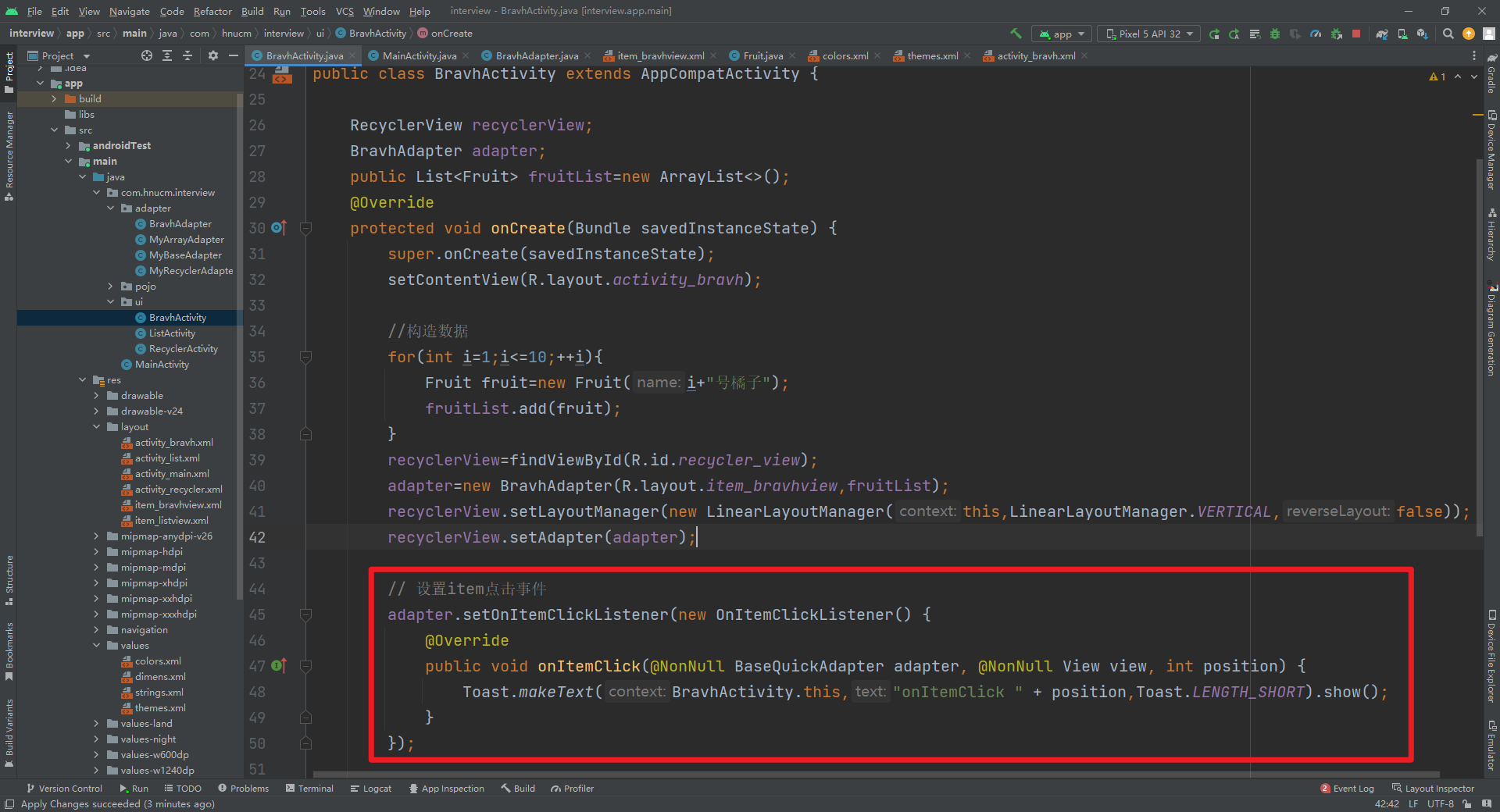Switch to item_bravhview.xml tab
Image resolution: width=1500 pixels, height=812 pixels.
pos(660,55)
